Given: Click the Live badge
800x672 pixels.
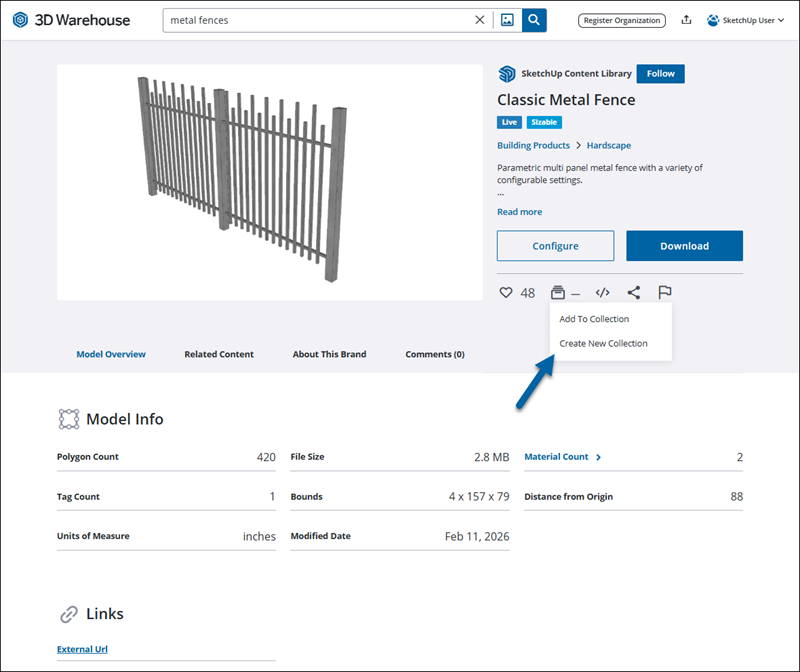Looking at the screenshot, I should (x=509, y=122).
